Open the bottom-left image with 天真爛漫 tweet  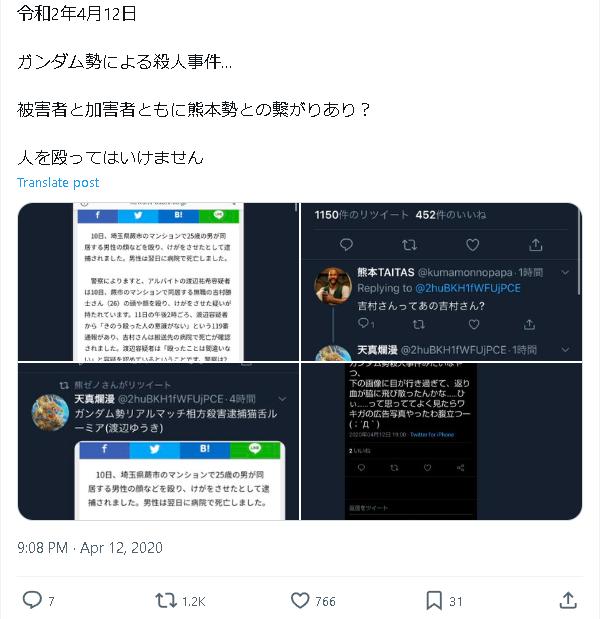pyautogui.click(x=158, y=441)
